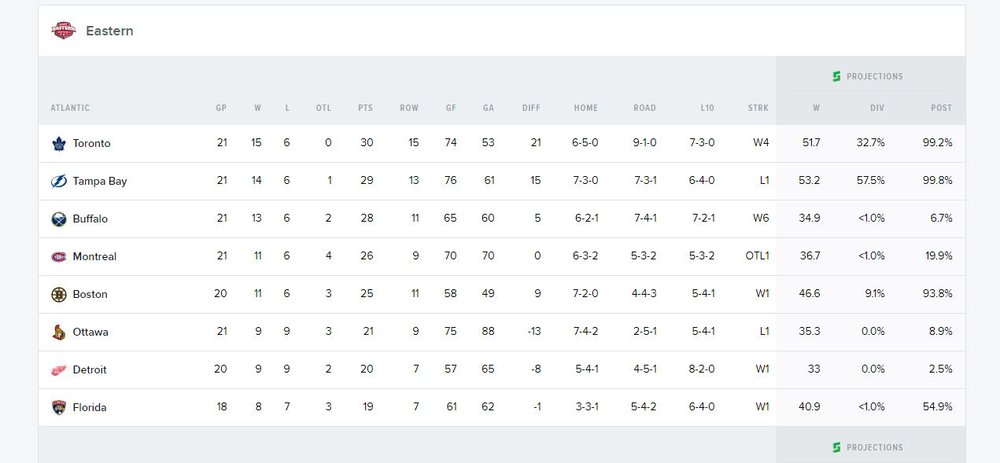Sort by L10 column header
Image resolution: width=1000 pixels, height=463 pixels.
[x=707, y=108]
